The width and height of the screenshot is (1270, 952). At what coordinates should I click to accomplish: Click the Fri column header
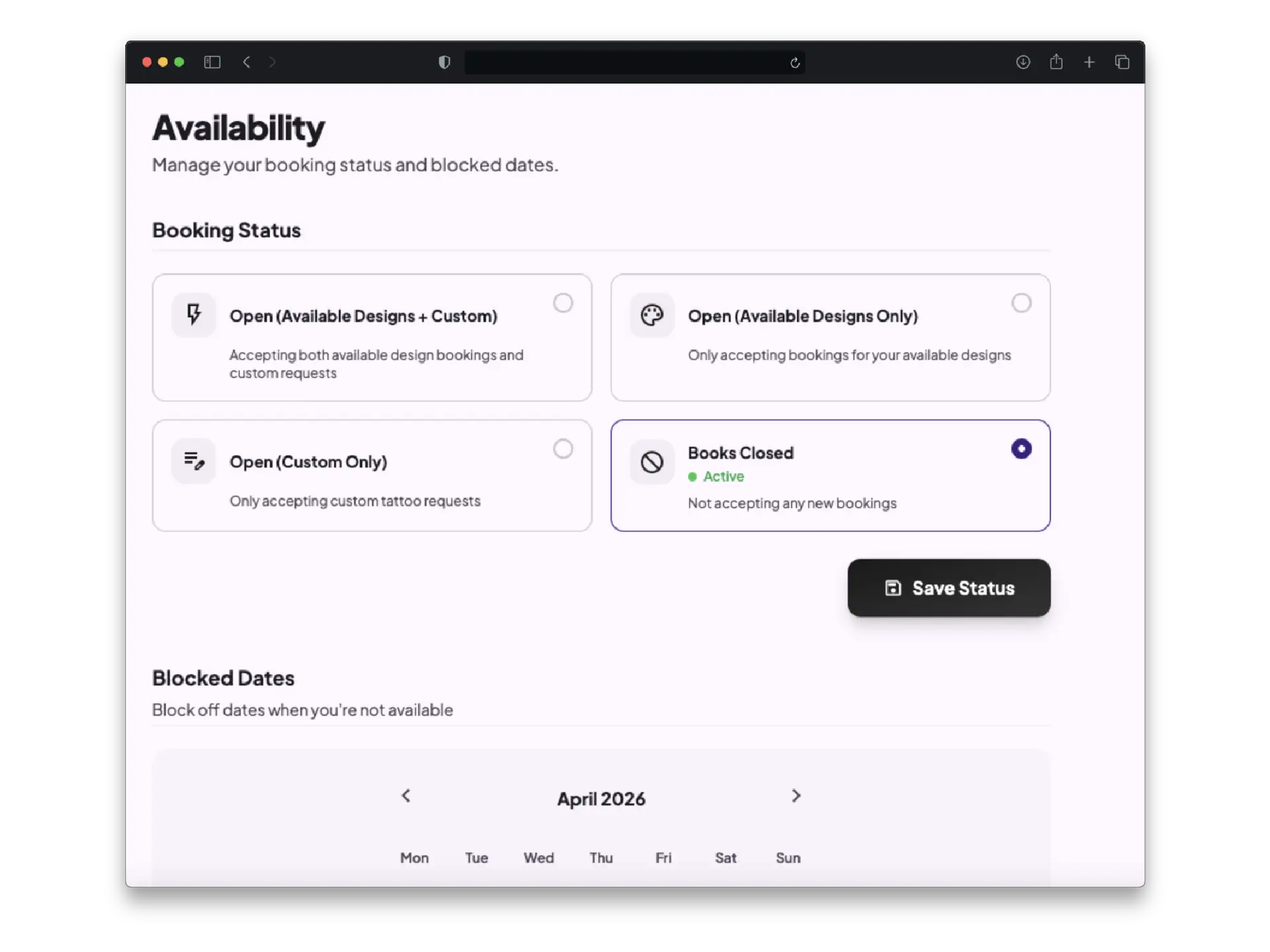[x=663, y=857]
